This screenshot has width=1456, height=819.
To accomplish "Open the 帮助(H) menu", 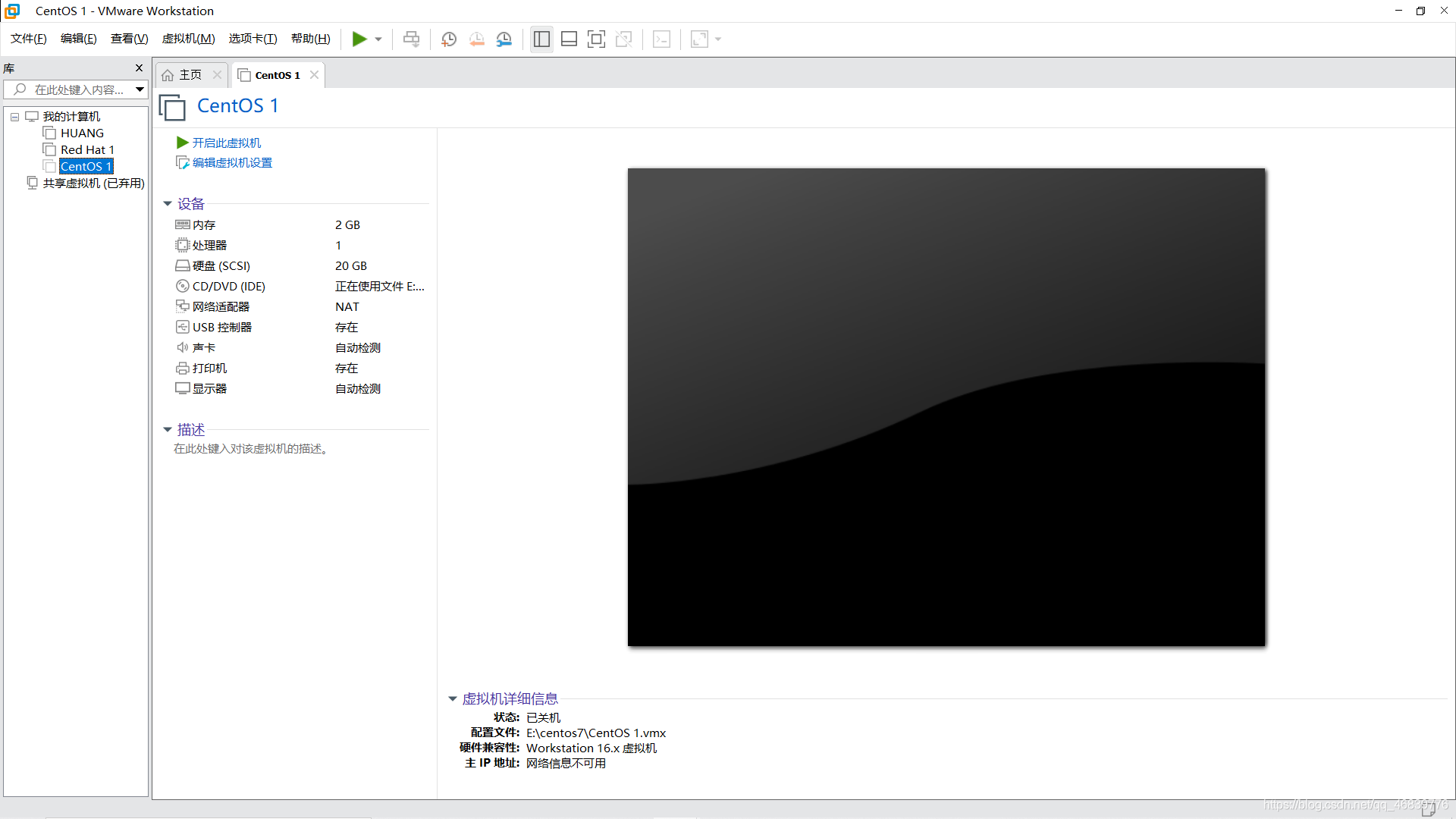I will (311, 39).
